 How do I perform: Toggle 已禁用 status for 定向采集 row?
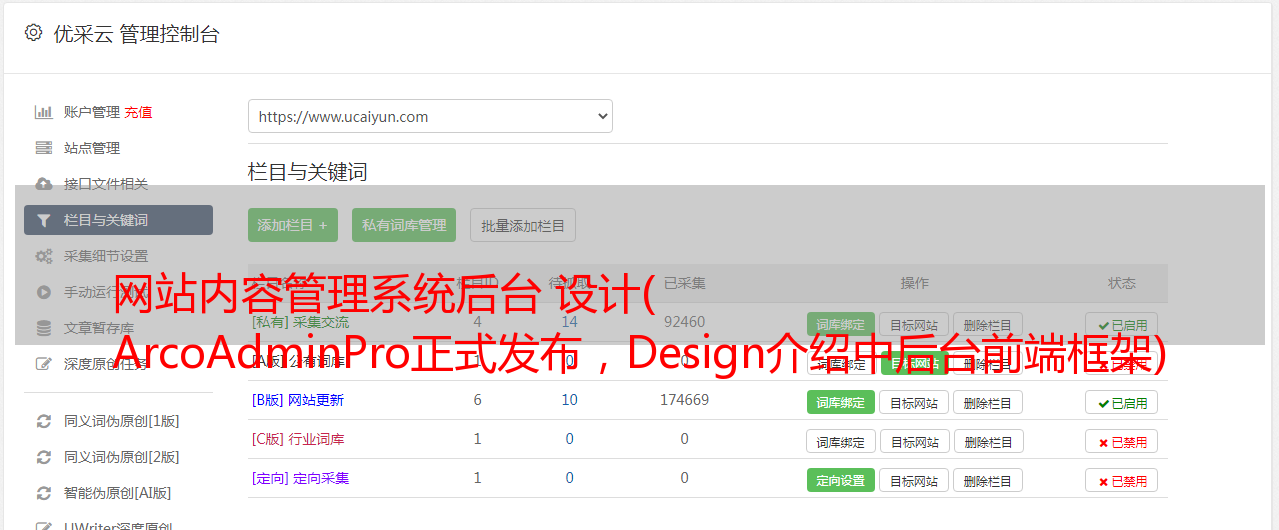coord(1121,480)
